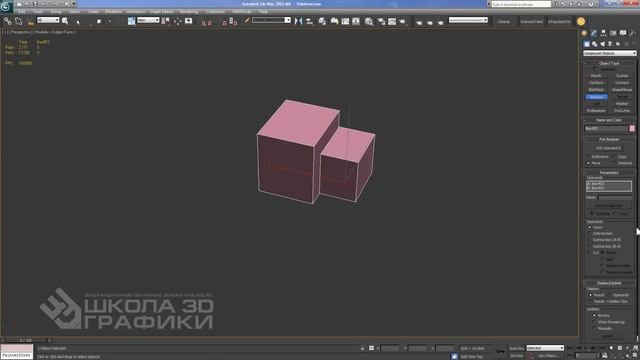Switch to the Hierarchy command panel tab
The height and width of the screenshot is (360, 640).
pyautogui.click(x=603, y=33)
